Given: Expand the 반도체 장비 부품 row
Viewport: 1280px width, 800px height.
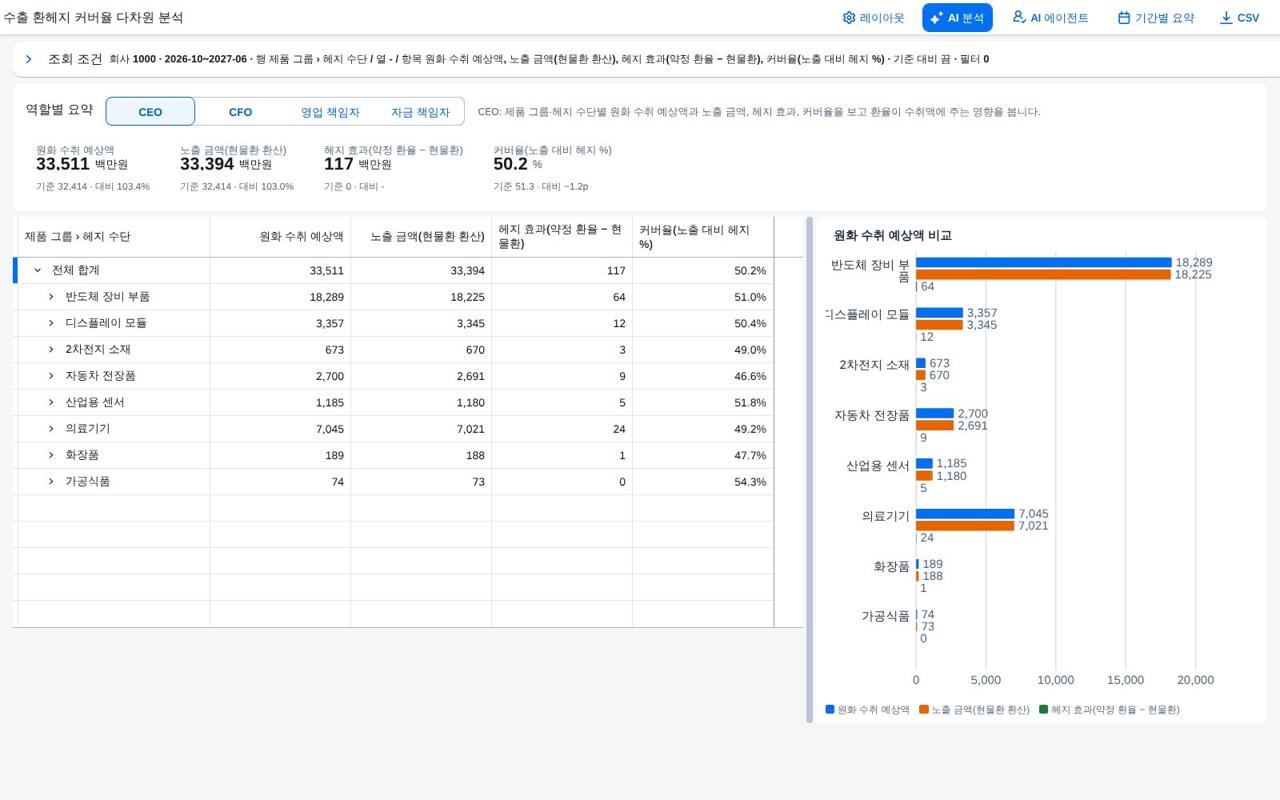Looking at the screenshot, I should 51,297.
